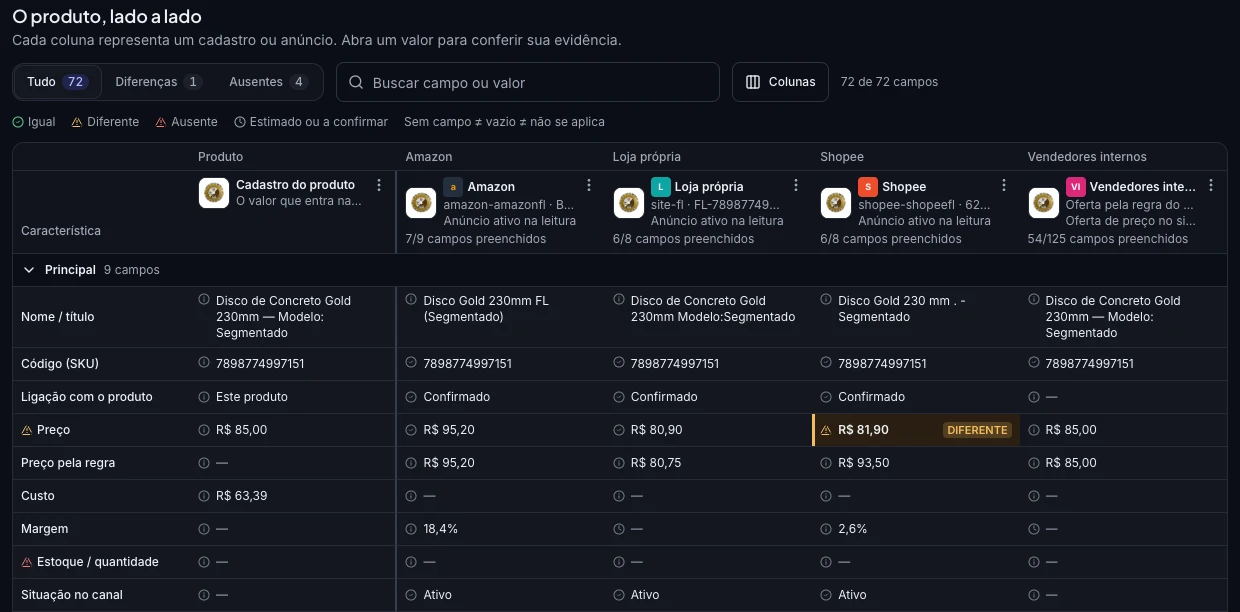Click the Código (SKU) row label
1240x612 pixels.
[60, 363]
